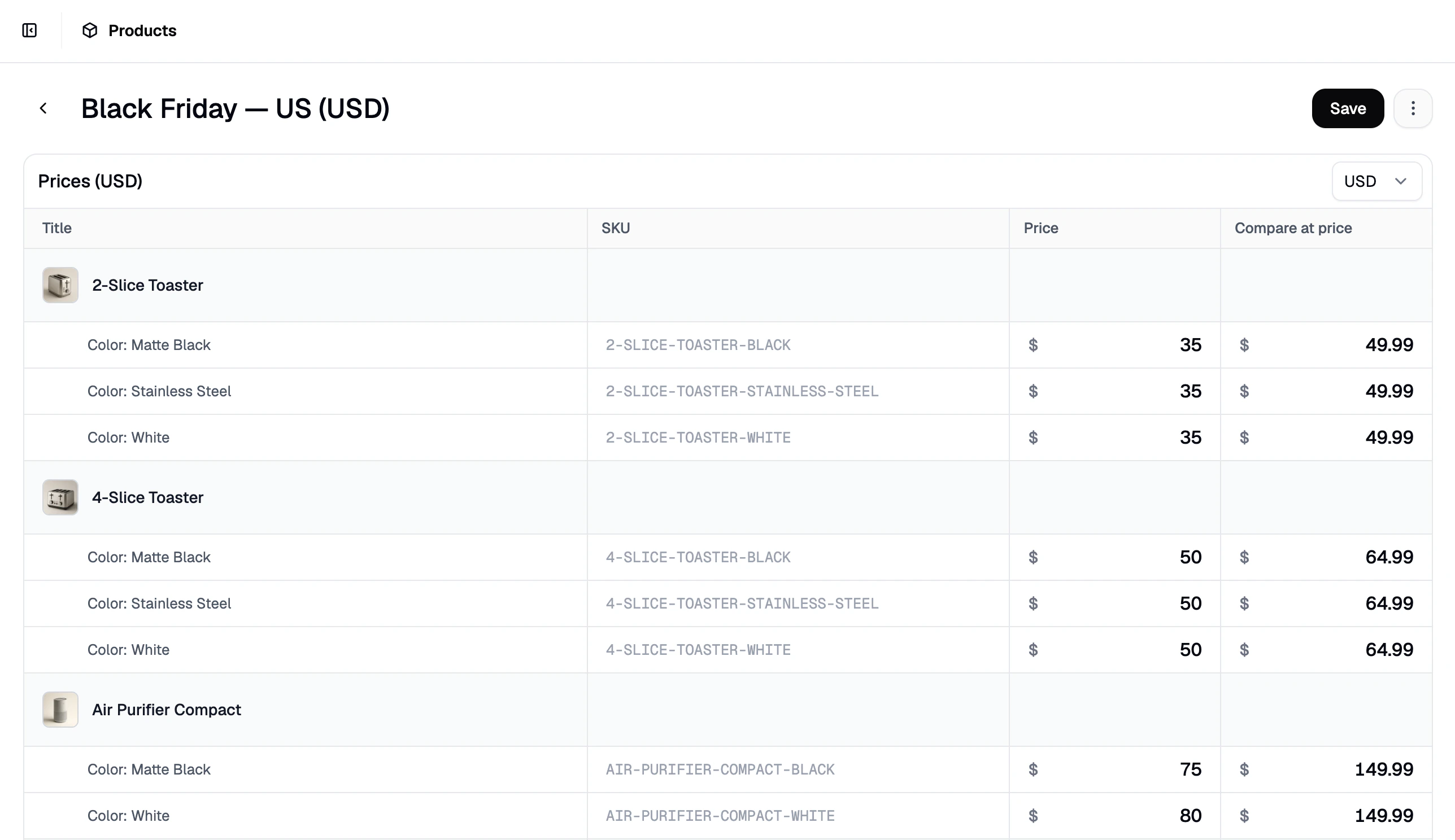
Task: Select Stainless Steel variant of 4-Slice Toaster
Action: 159,603
